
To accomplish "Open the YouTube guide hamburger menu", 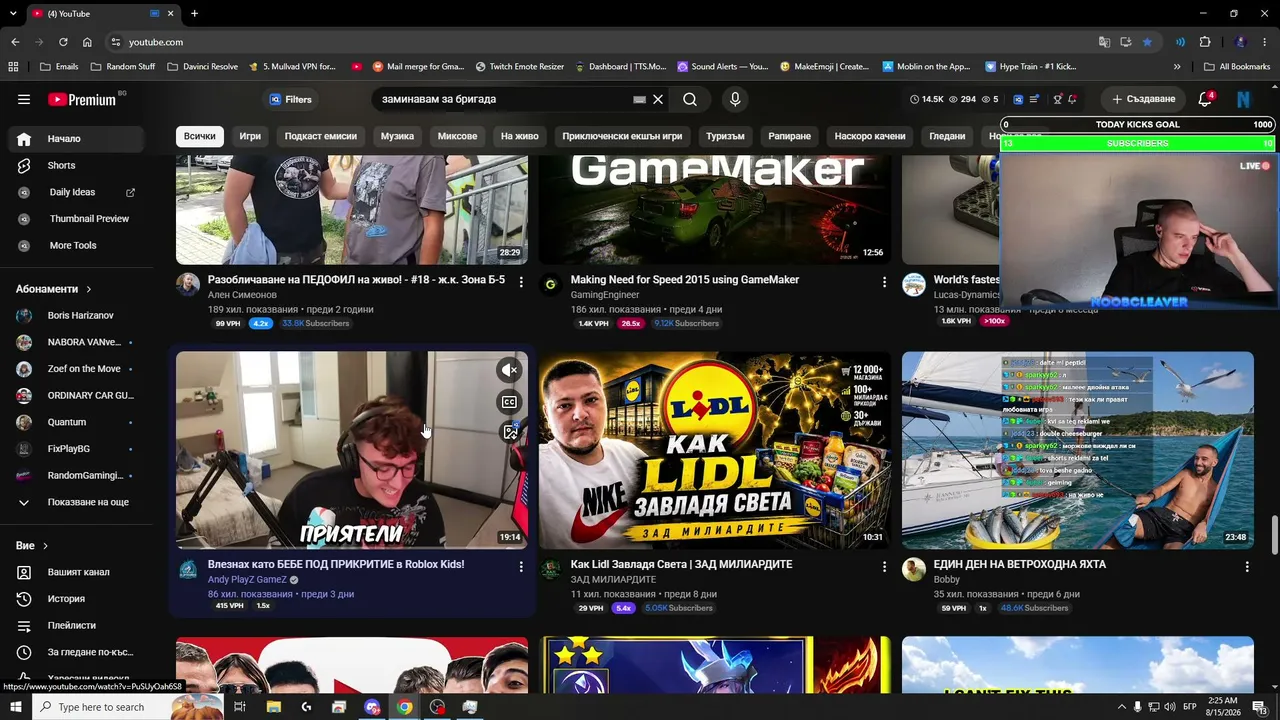I will [24, 99].
